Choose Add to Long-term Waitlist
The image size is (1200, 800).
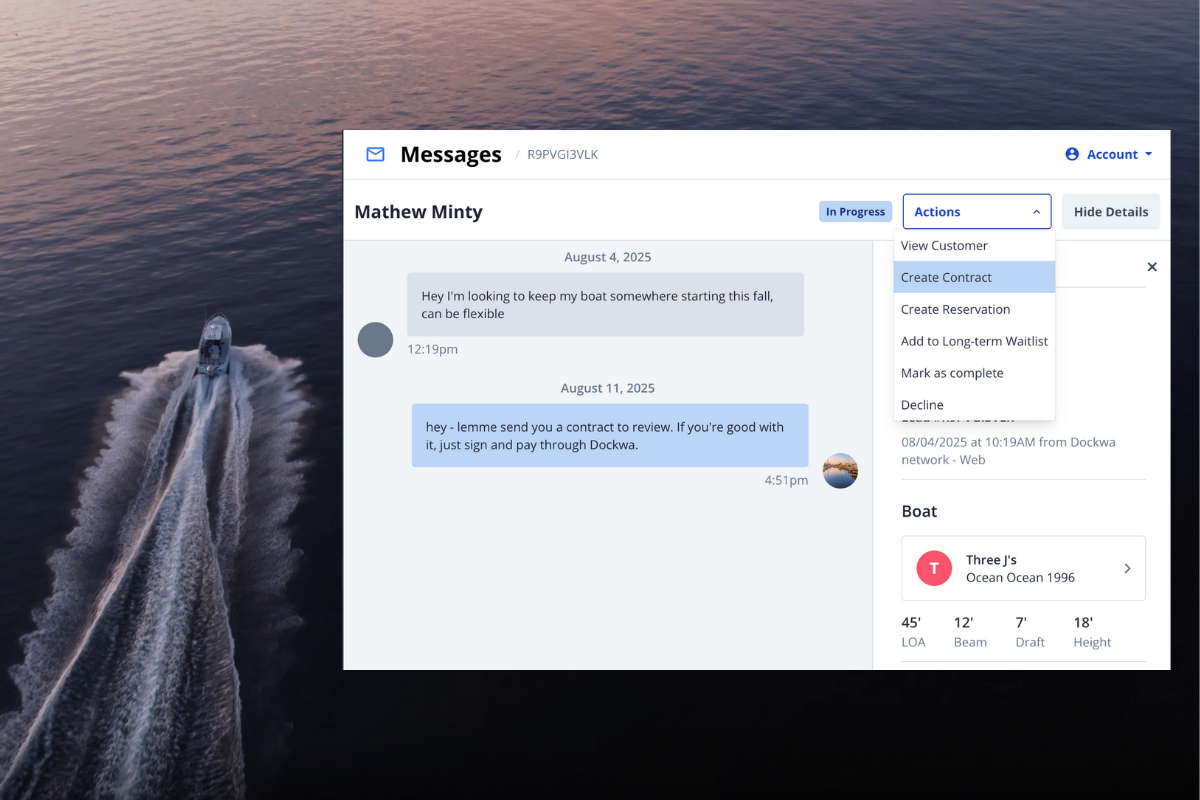974,341
